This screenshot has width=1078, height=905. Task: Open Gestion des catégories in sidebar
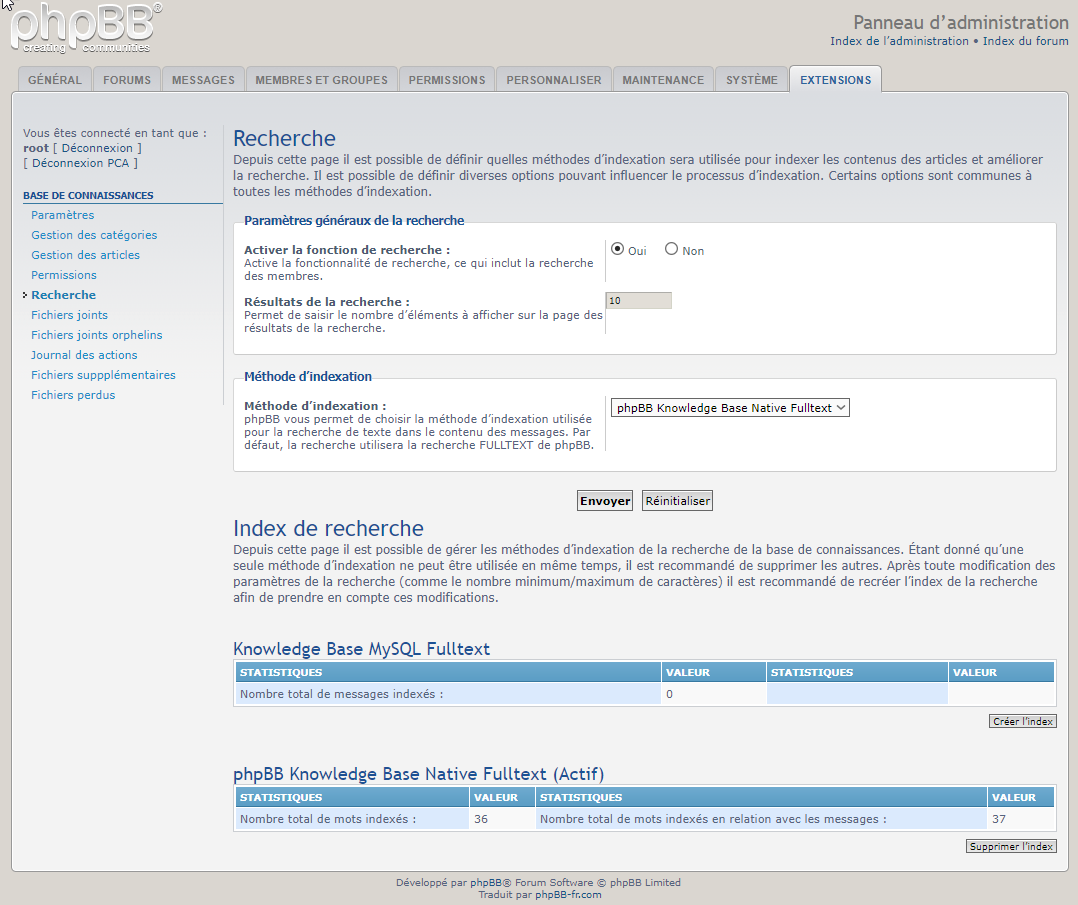(94, 235)
